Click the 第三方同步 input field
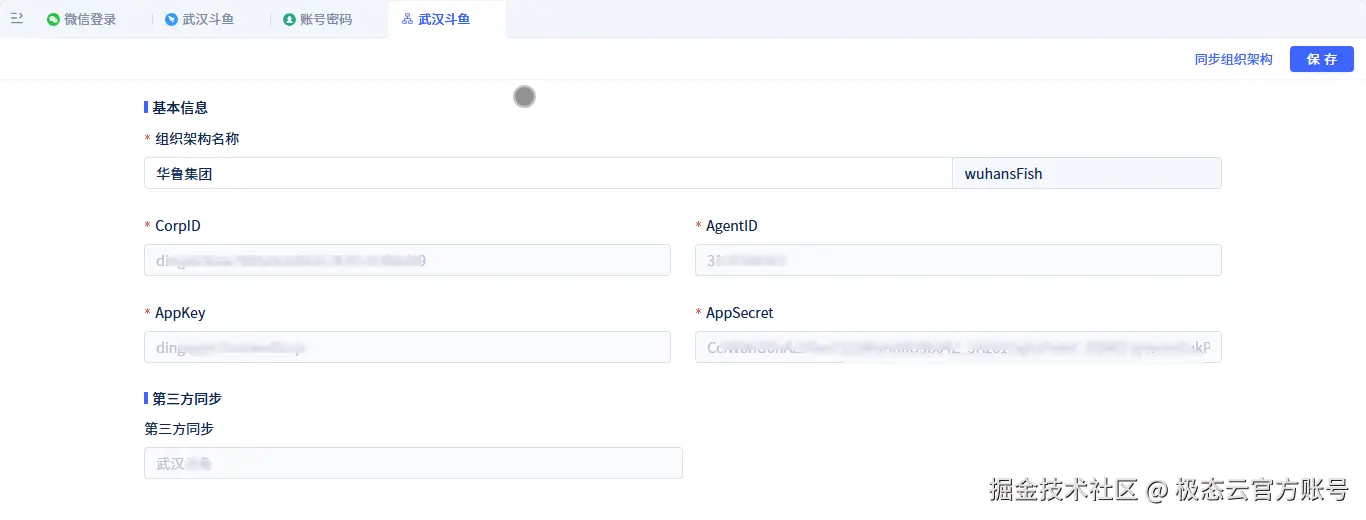Viewport: 1366px width, 520px height. [413, 463]
